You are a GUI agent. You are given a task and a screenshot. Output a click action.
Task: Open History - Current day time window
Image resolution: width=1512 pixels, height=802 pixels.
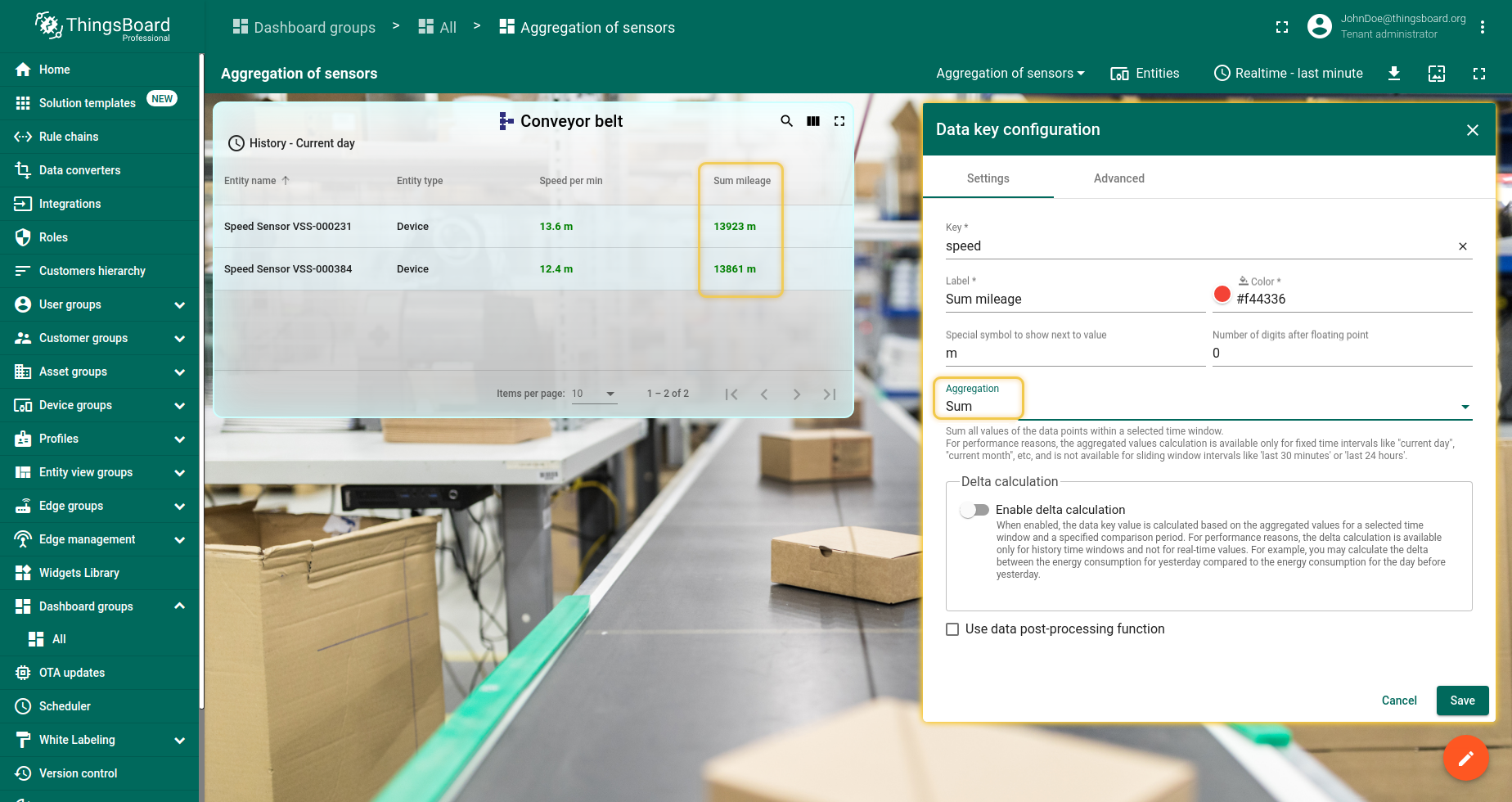(291, 143)
